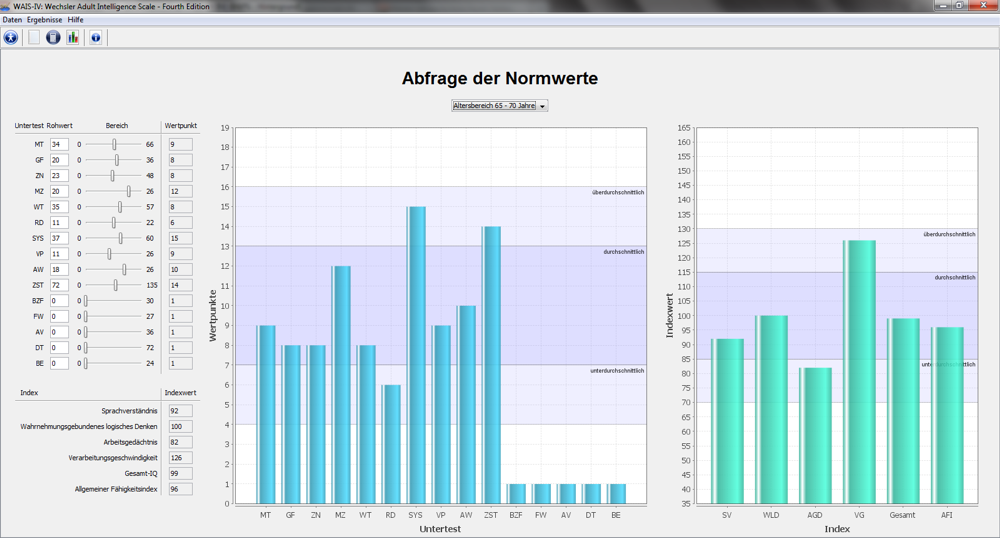
Task: Focus the Rohwert field for GF
Action: pyautogui.click(x=59, y=160)
